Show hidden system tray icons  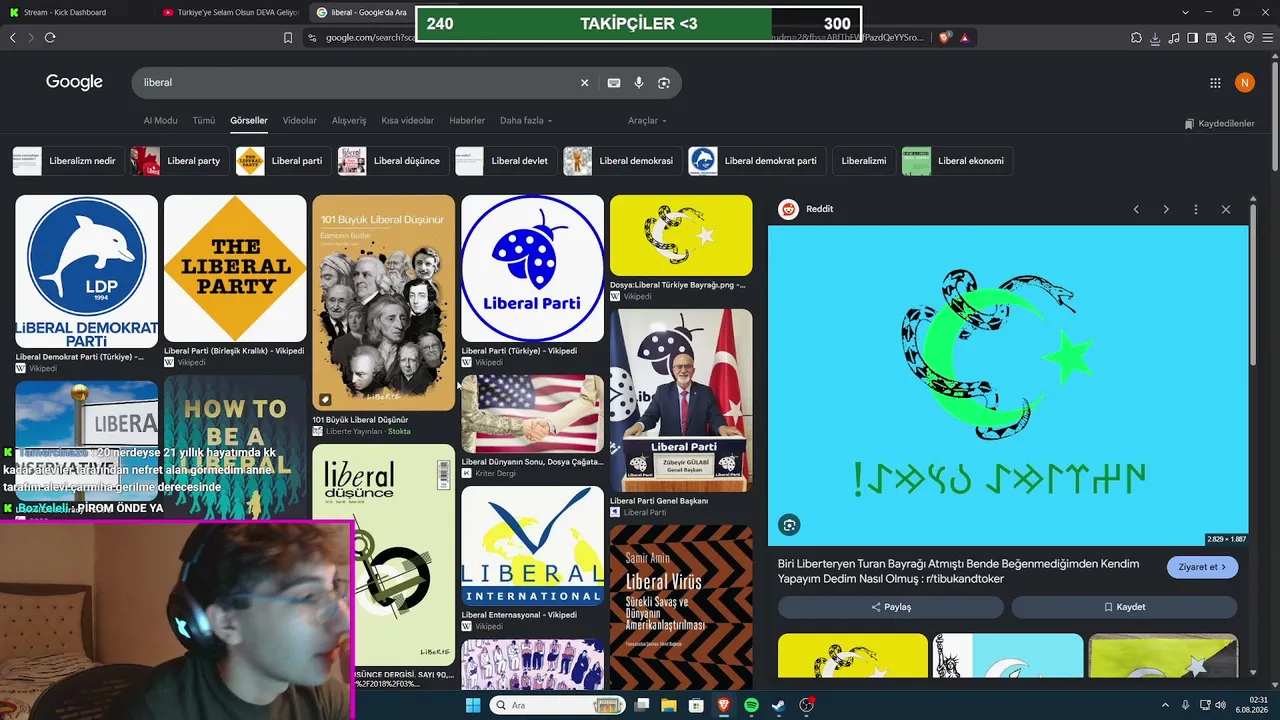(x=1165, y=705)
